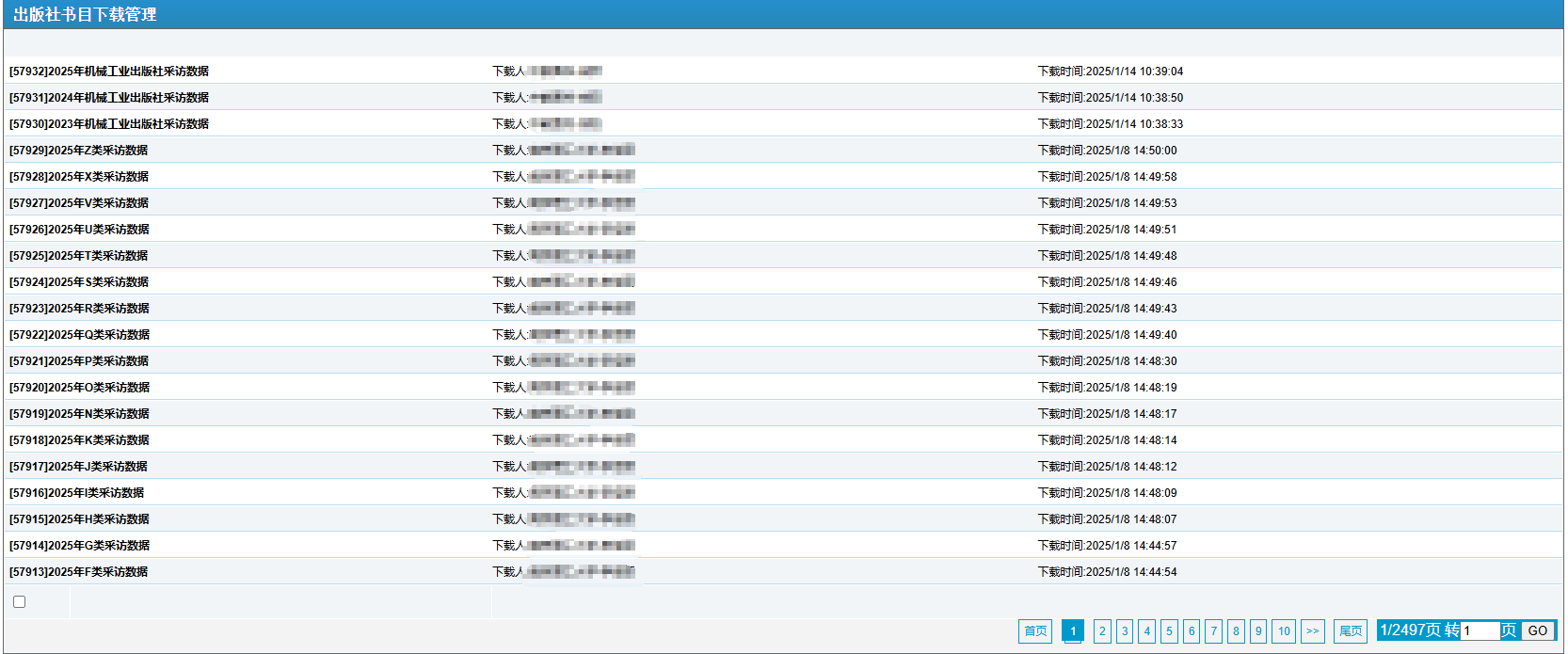Click the >> next pages button
This screenshot has height=654, width=1568.
coord(1312,631)
